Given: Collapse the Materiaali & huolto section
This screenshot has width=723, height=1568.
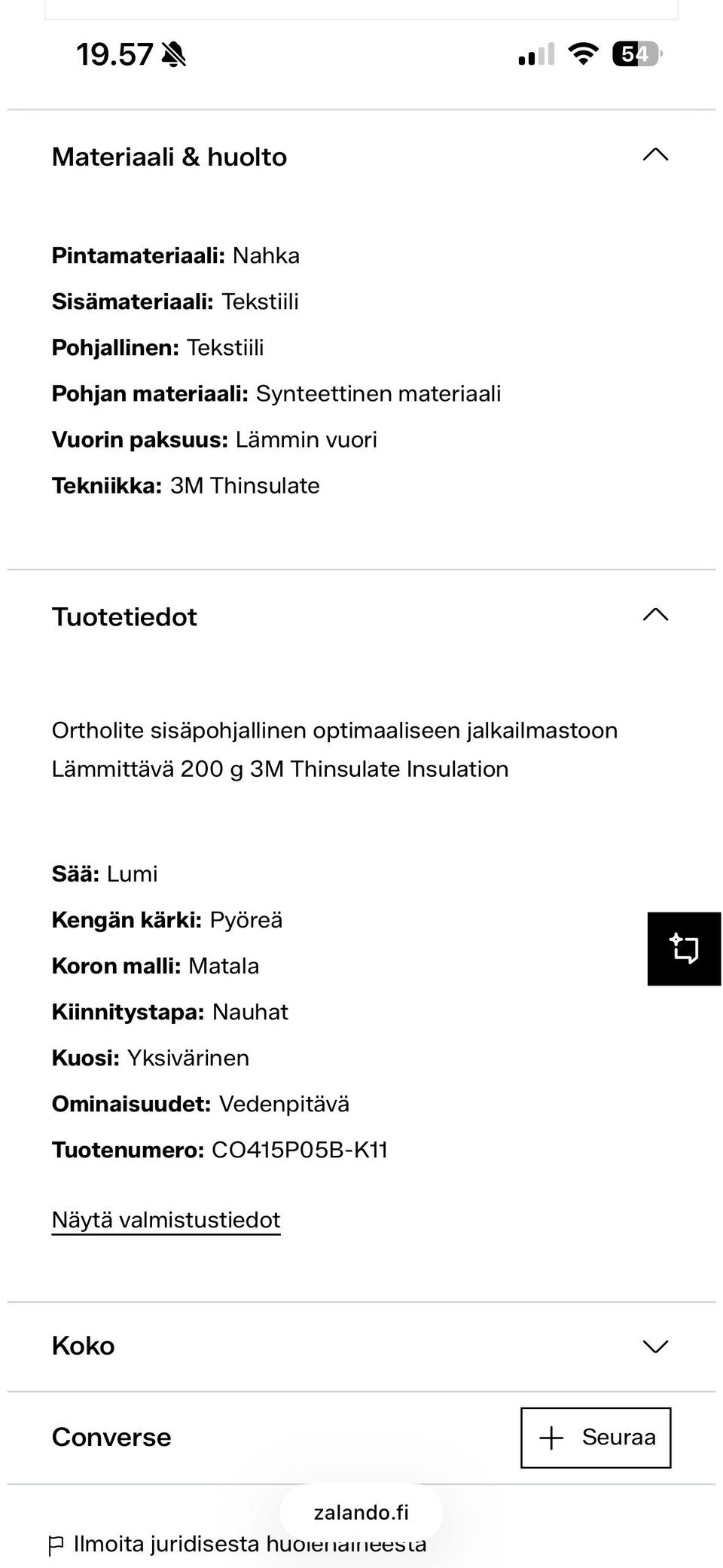Looking at the screenshot, I should pyautogui.click(x=654, y=155).
